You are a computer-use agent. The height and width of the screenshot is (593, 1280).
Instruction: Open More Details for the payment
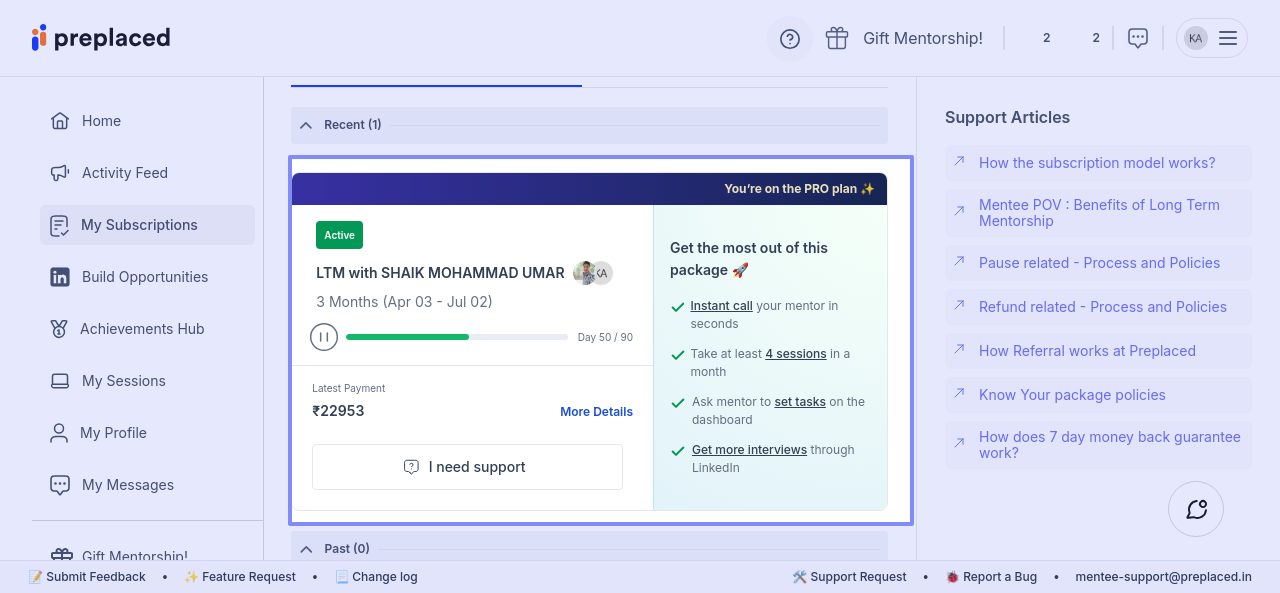(x=596, y=412)
